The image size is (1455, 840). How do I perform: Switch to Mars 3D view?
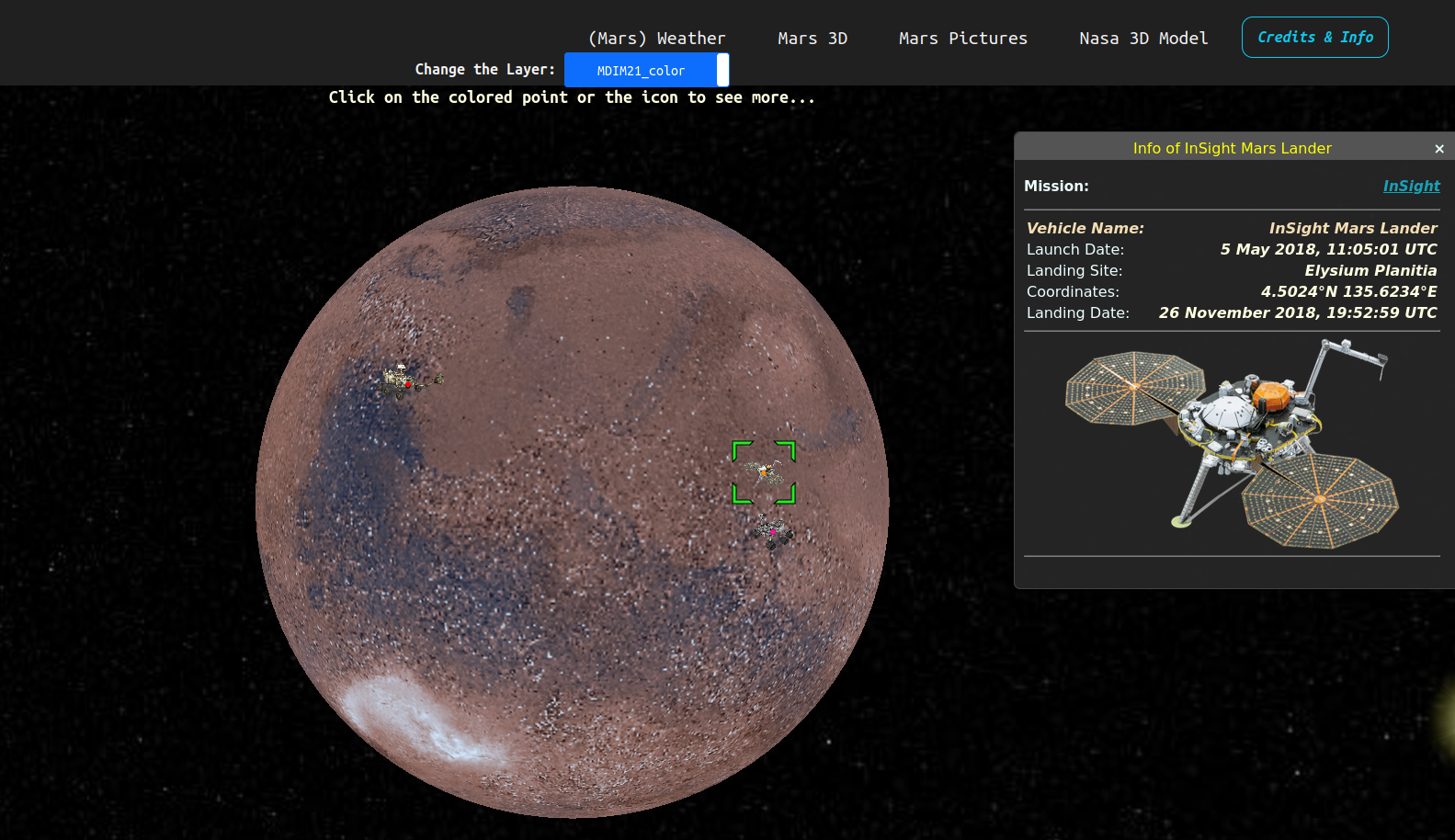[813, 39]
